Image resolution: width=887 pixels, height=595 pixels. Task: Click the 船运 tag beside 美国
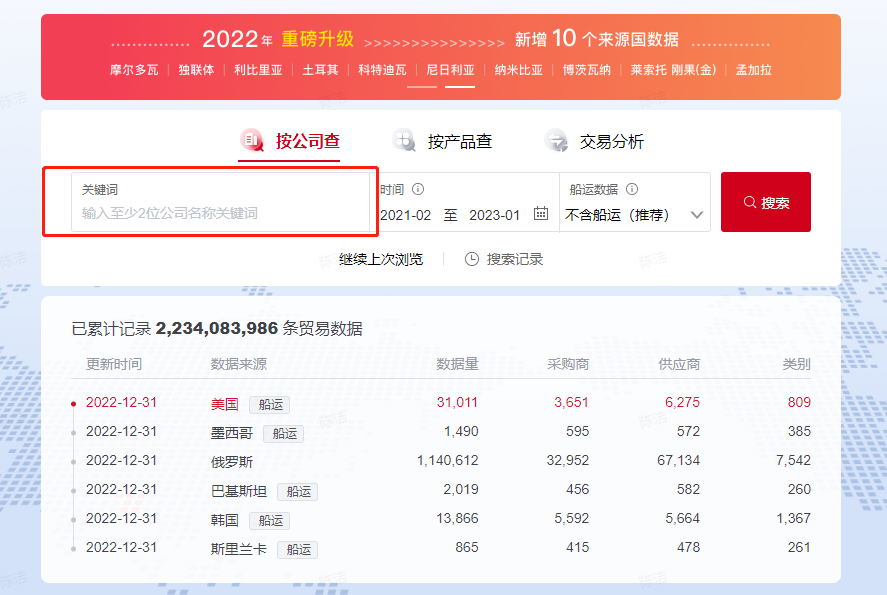(x=269, y=405)
